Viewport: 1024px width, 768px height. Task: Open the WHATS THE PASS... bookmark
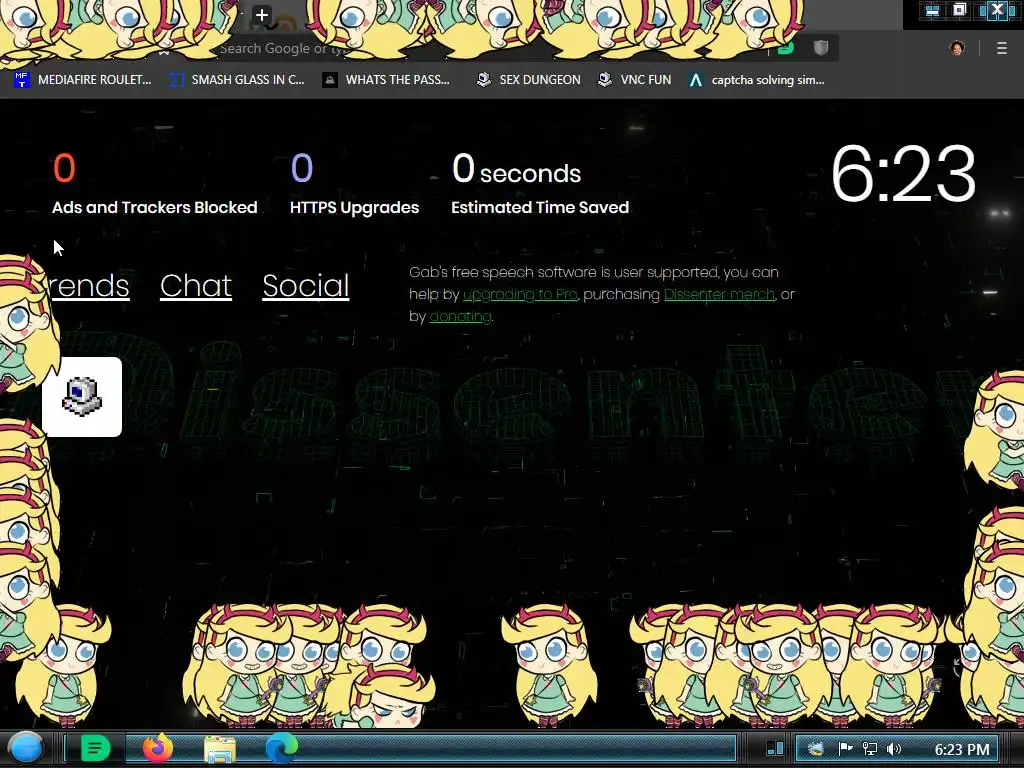[387, 80]
